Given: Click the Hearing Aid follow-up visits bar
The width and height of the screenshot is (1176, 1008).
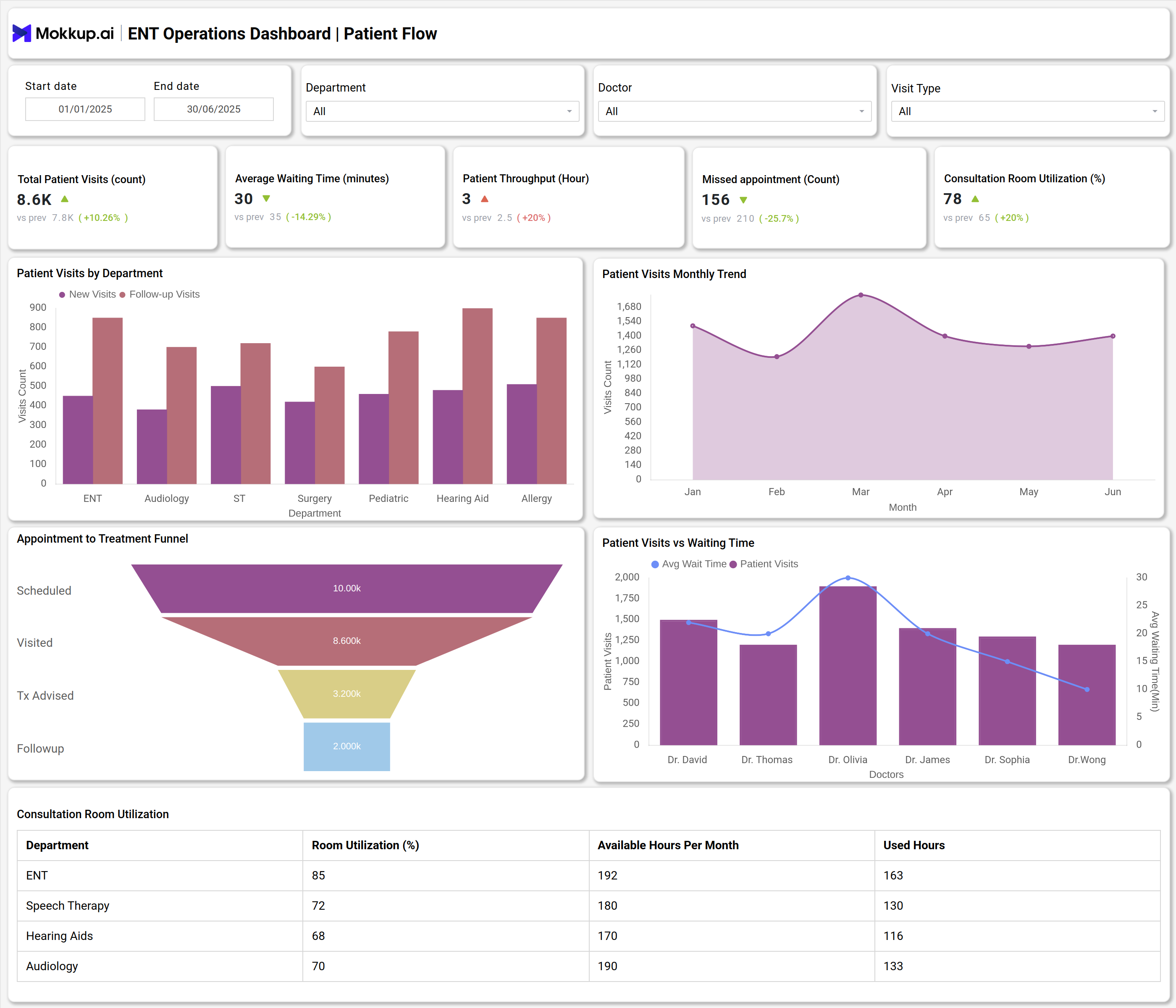Looking at the screenshot, I should tap(477, 396).
